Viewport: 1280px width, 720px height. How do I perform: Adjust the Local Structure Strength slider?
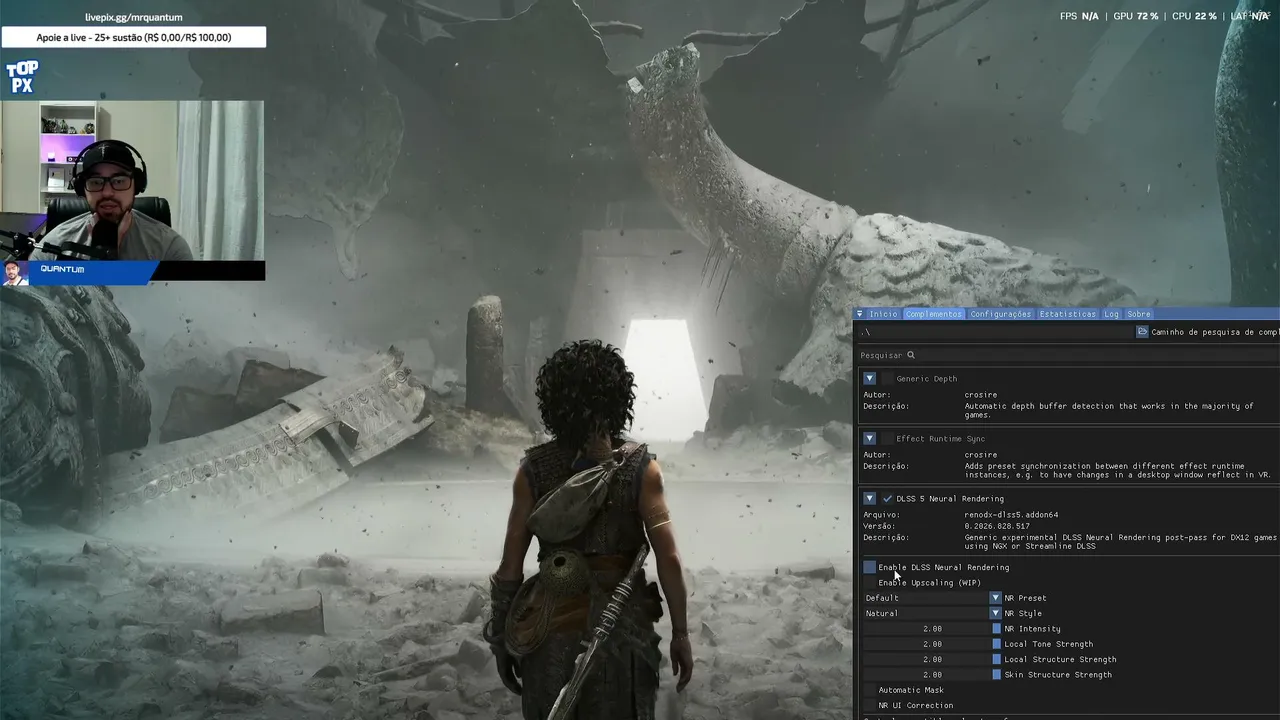point(932,659)
